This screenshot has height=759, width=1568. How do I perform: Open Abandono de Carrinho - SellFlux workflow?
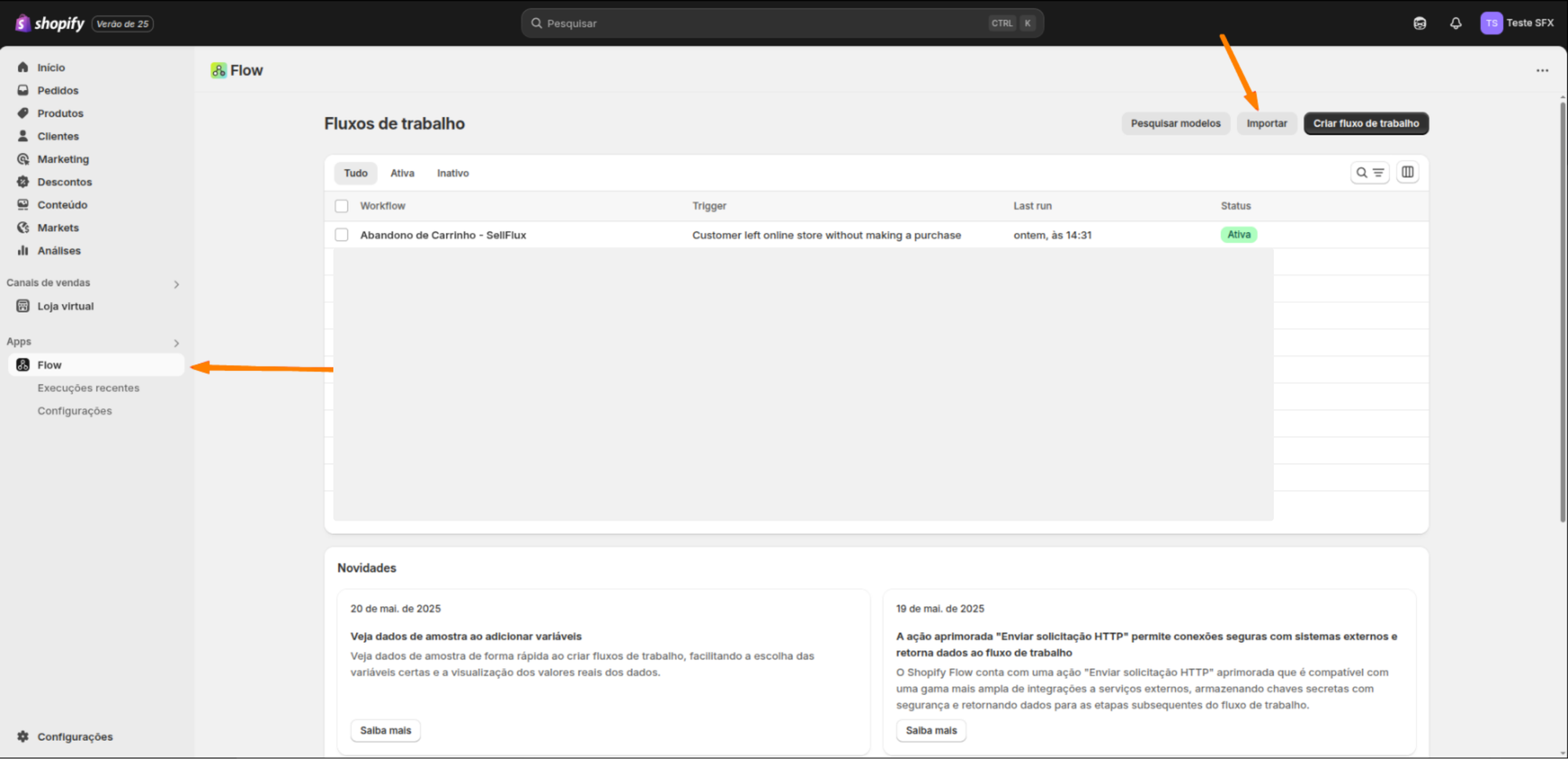pyautogui.click(x=443, y=235)
